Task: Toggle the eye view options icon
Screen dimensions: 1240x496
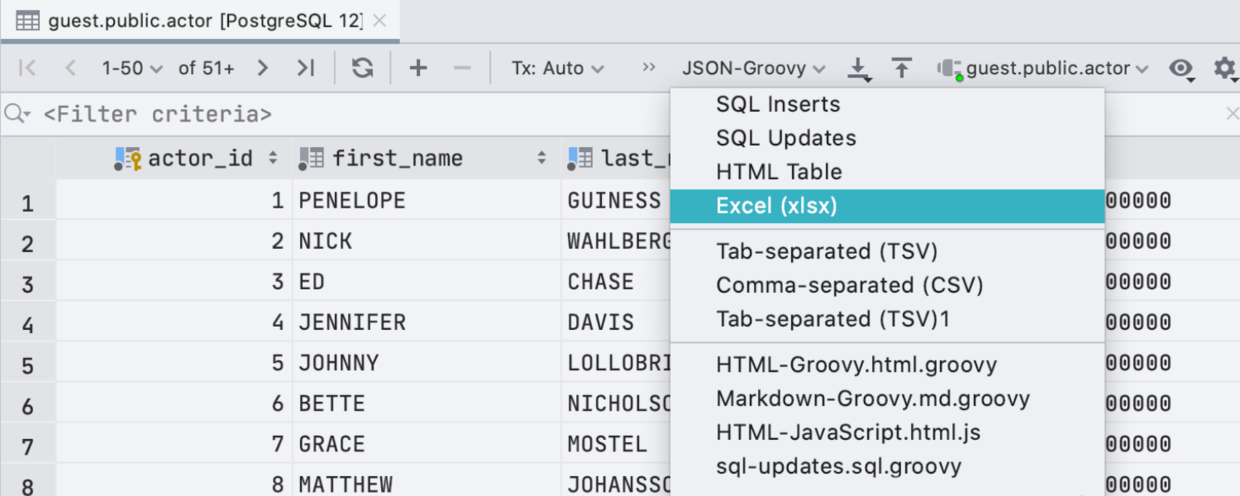Action: tap(1182, 68)
